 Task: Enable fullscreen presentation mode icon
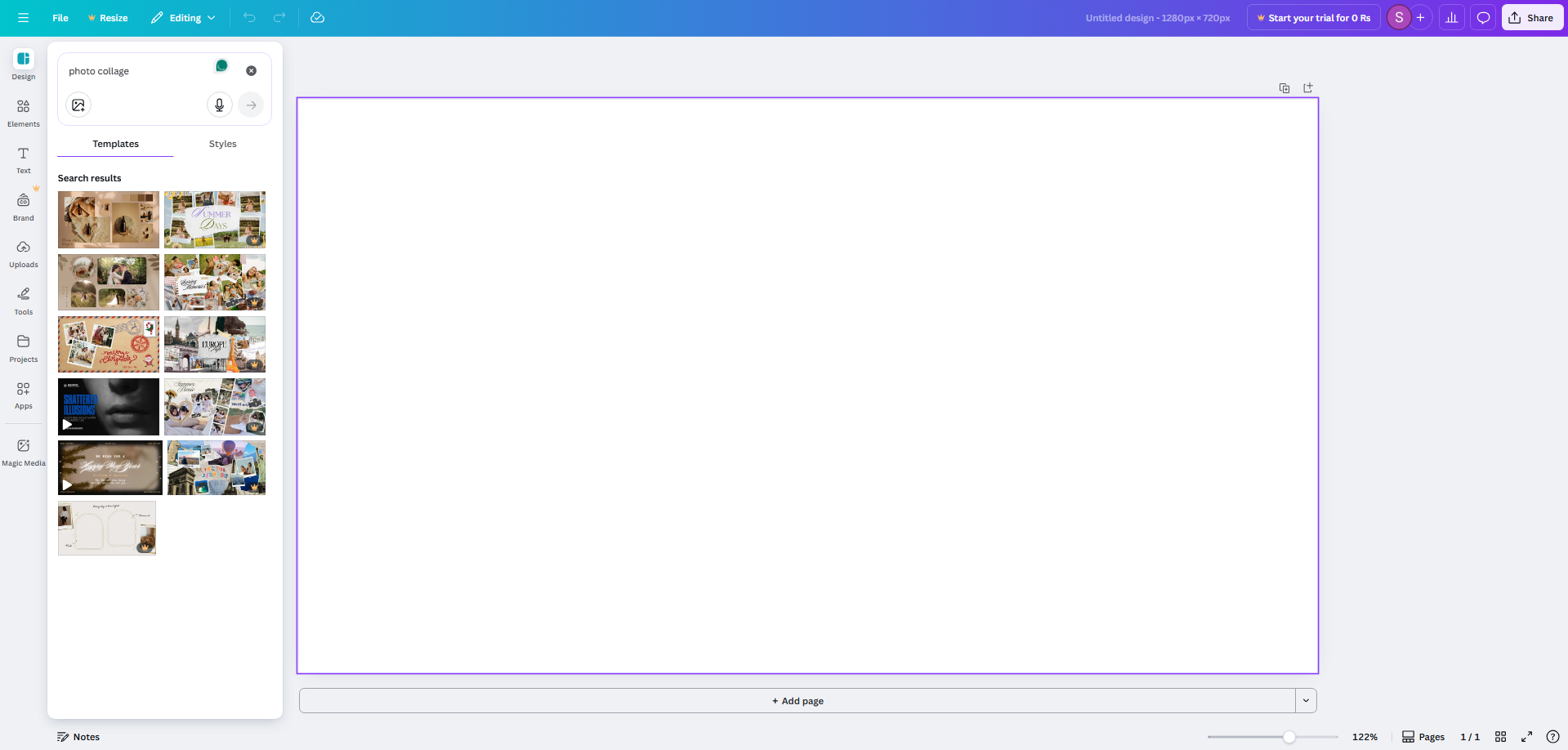coord(1526,737)
